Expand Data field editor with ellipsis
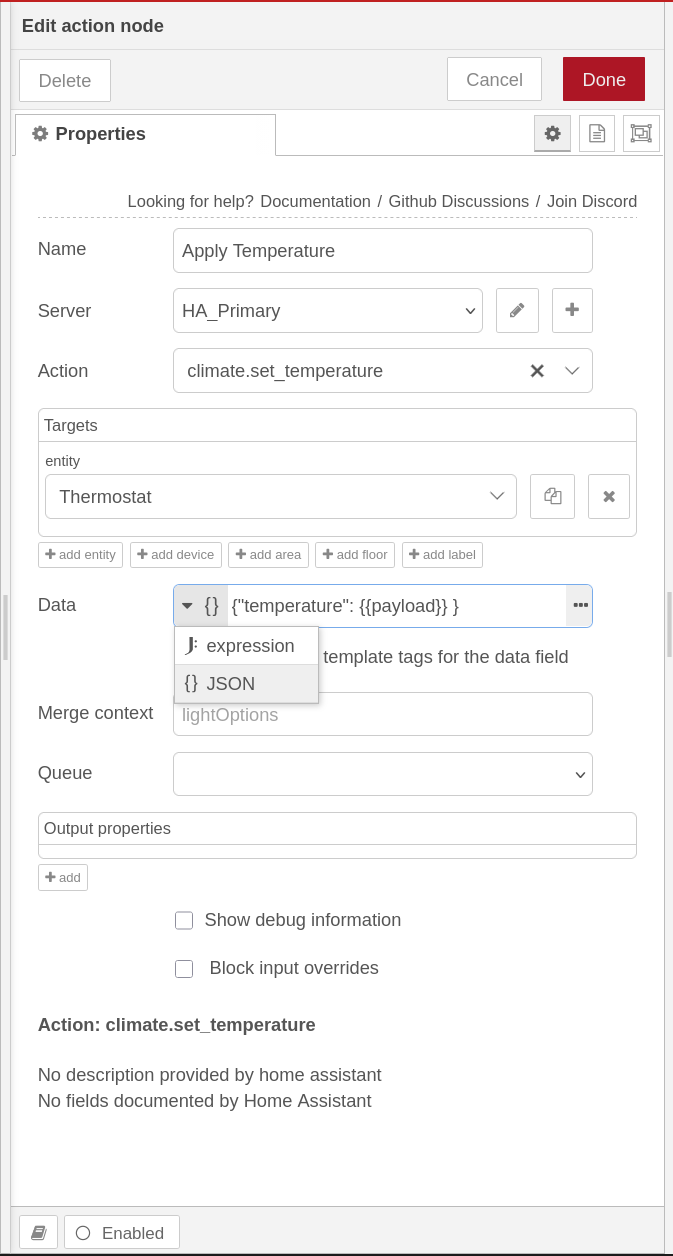The height and width of the screenshot is (1256, 673). point(580,605)
